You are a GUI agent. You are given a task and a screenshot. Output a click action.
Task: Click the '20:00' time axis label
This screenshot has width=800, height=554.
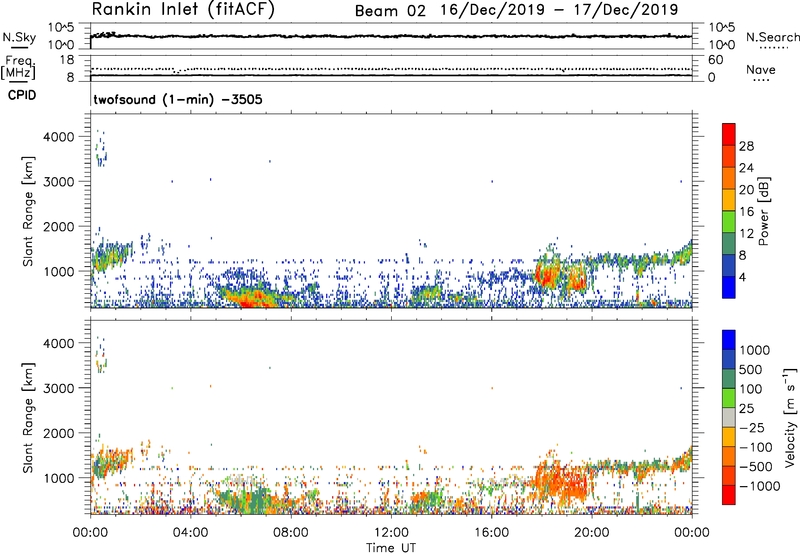591,533
